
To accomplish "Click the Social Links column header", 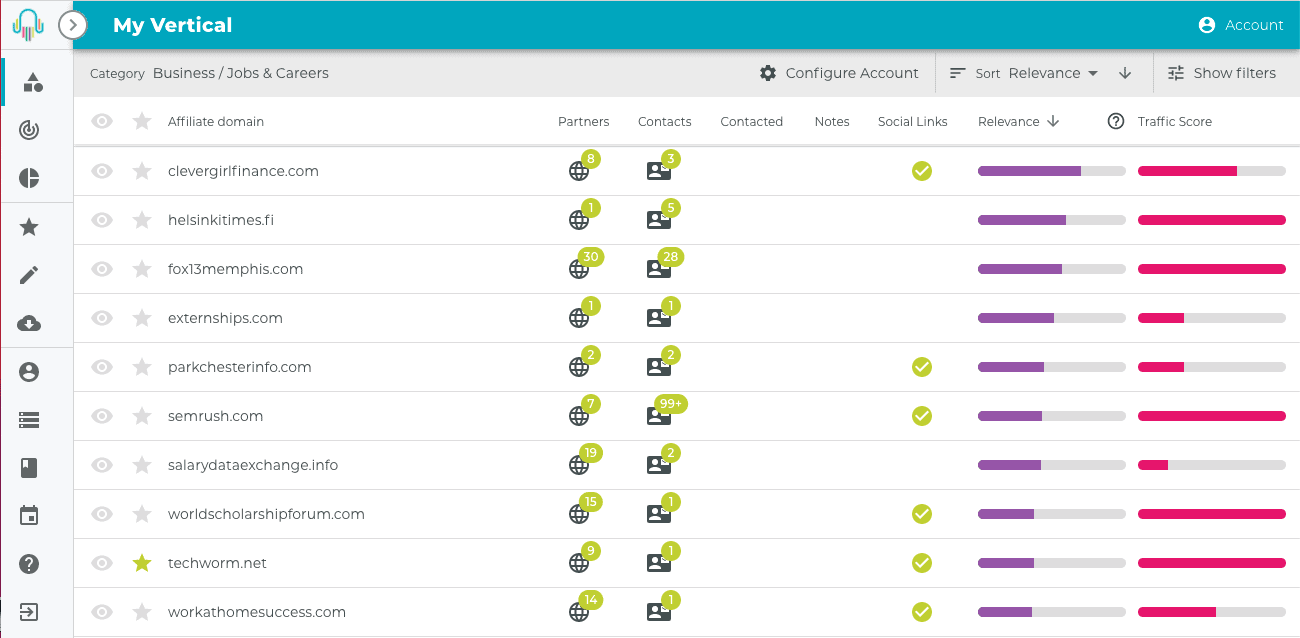I will coord(913,121).
